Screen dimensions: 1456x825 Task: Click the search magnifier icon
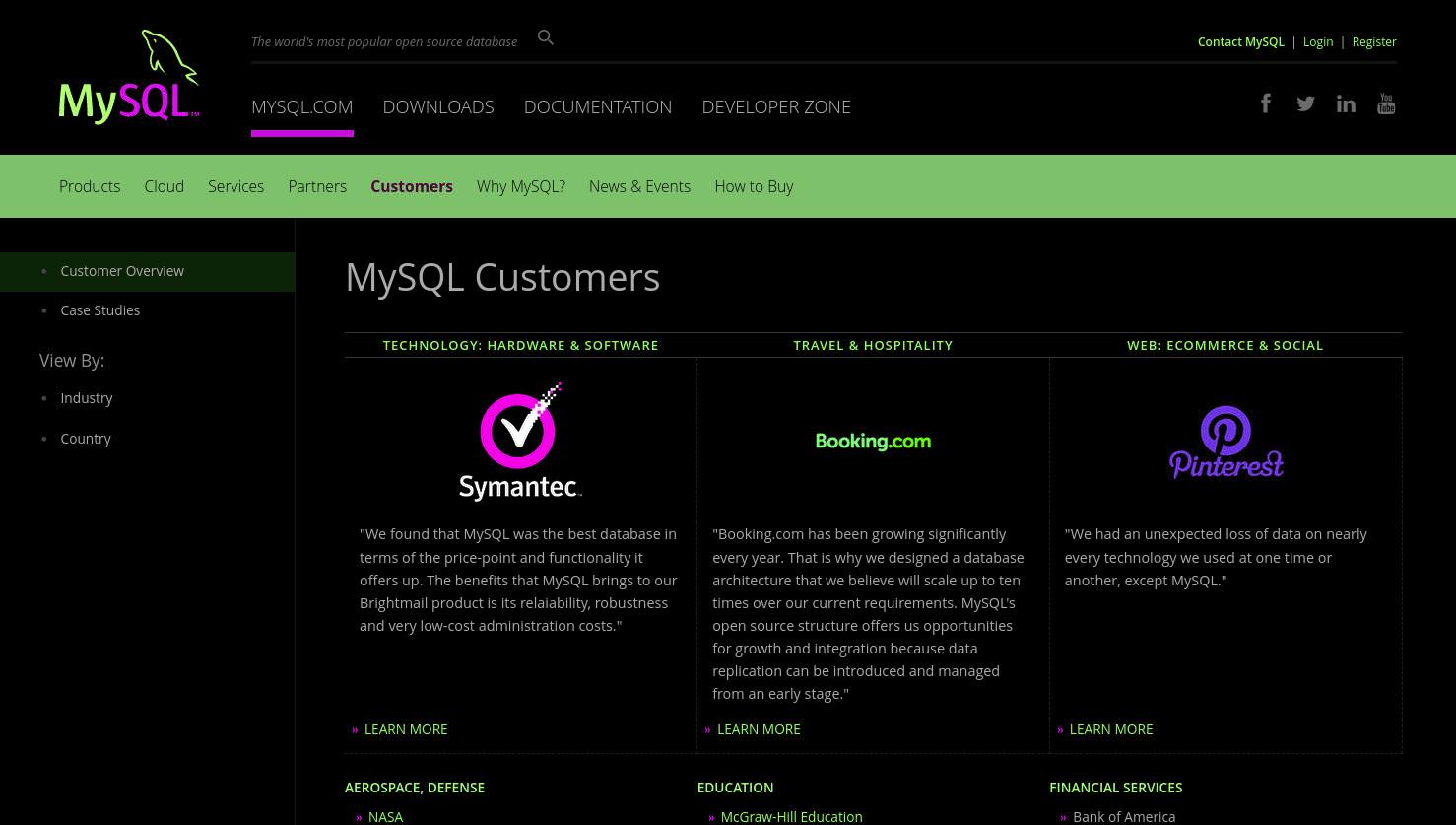pos(546,38)
